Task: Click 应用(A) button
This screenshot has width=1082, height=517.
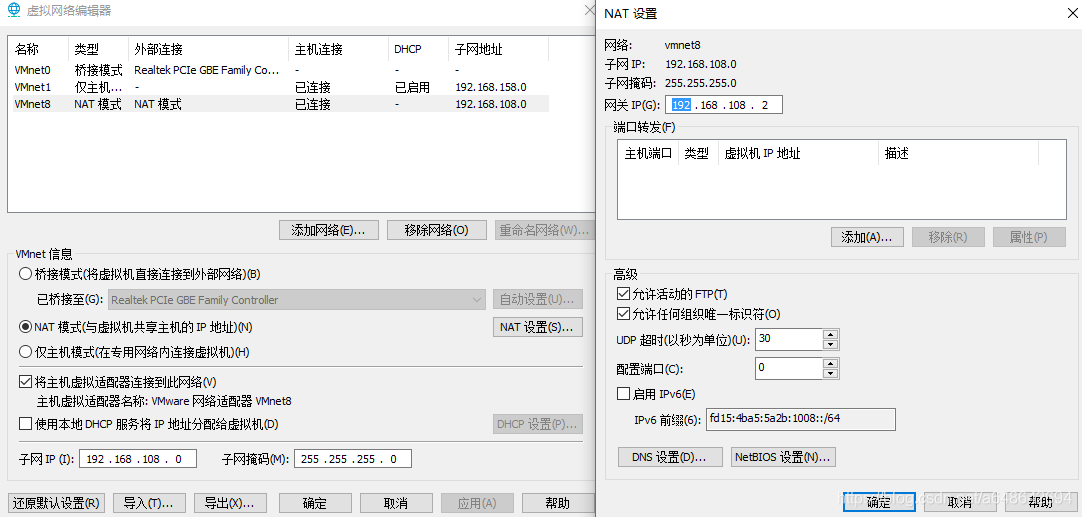Action: coord(478,503)
